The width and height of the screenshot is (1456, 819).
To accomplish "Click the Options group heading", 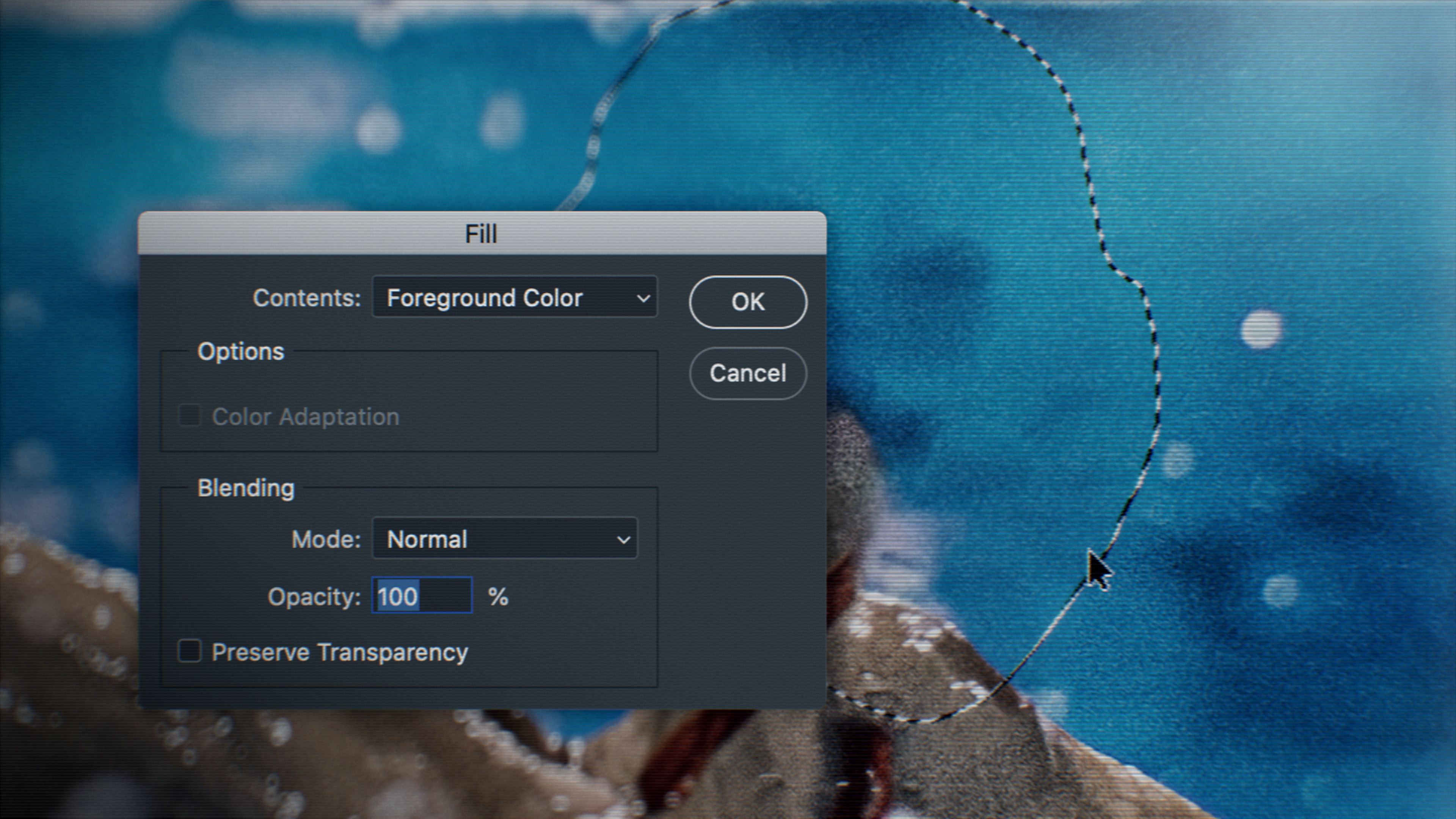I will 241,351.
